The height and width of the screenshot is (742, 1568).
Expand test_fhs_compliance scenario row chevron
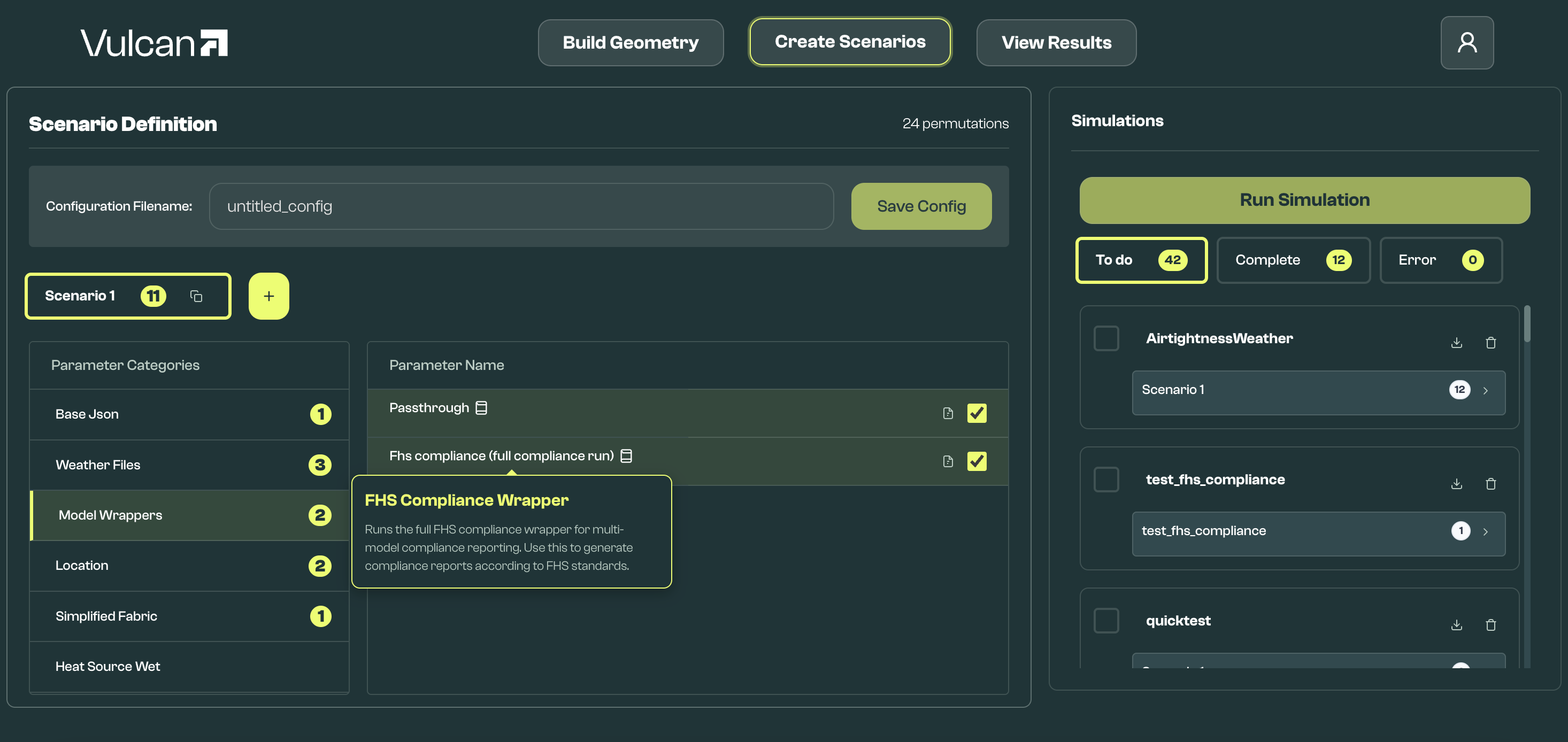click(x=1485, y=532)
